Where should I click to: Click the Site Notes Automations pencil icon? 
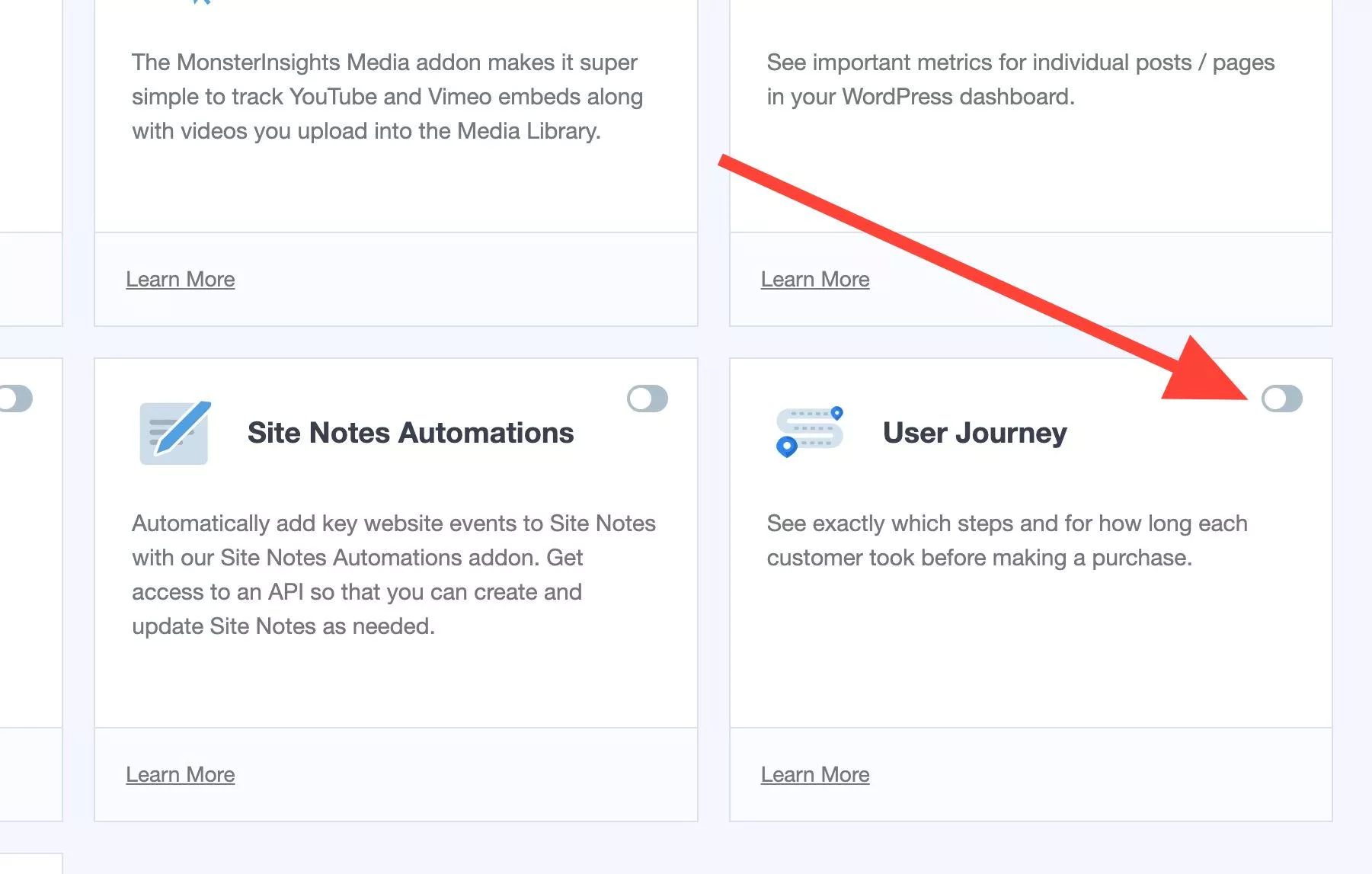pos(175,432)
